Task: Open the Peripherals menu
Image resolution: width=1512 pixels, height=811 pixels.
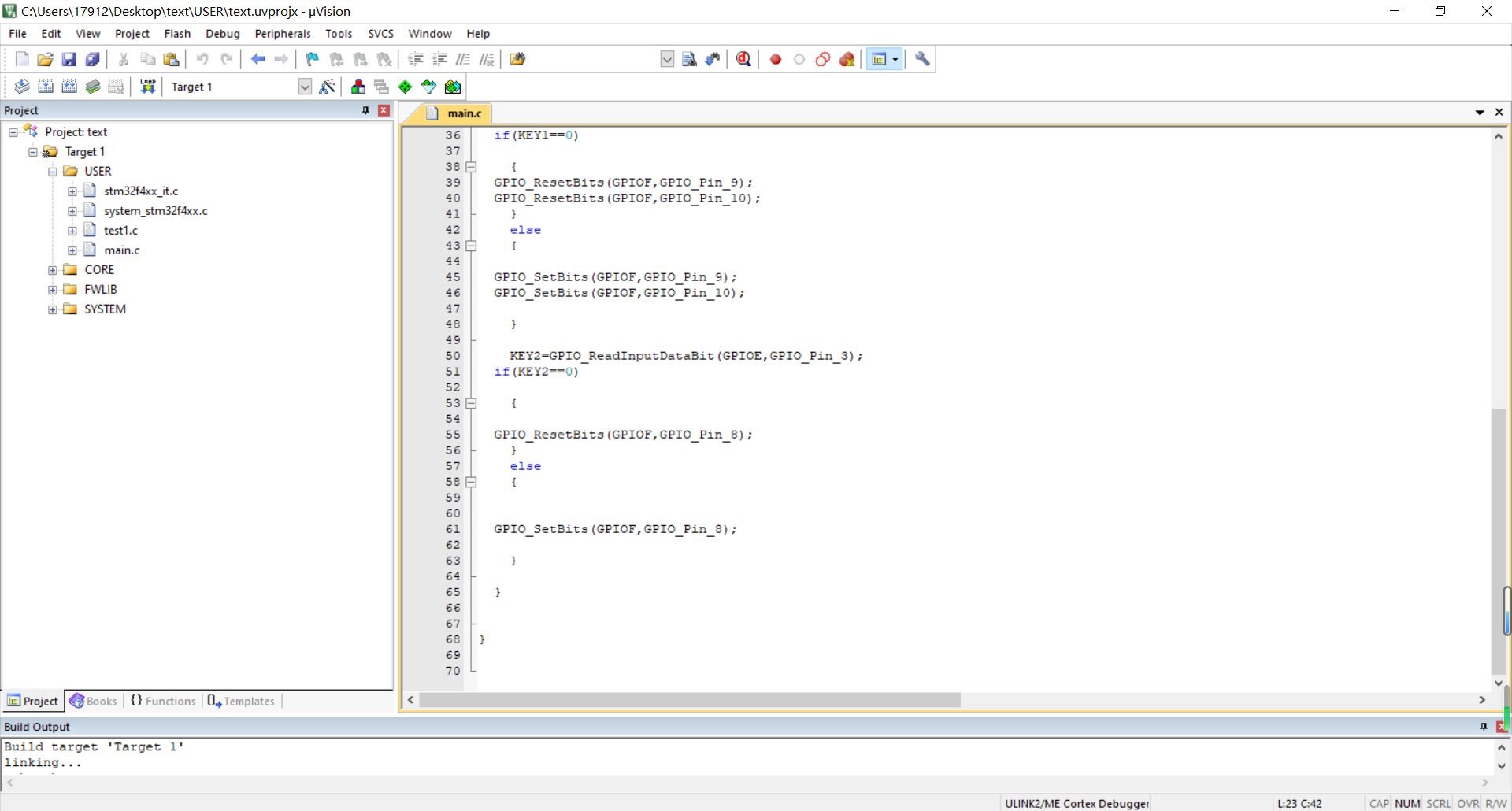Action: (283, 34)
